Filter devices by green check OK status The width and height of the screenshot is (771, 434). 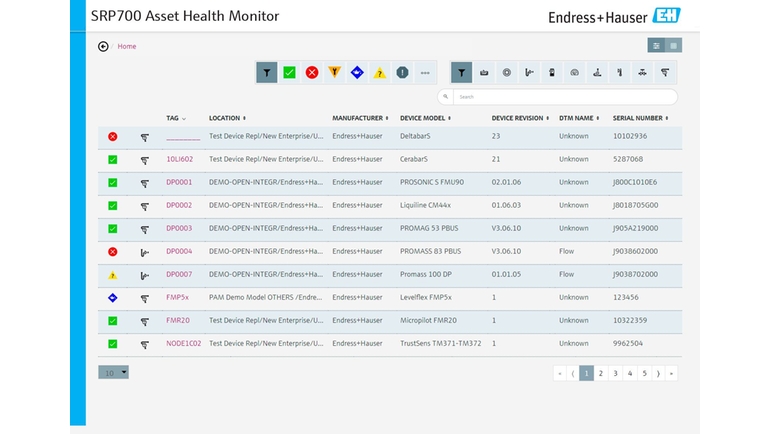[x=289, y=73]
